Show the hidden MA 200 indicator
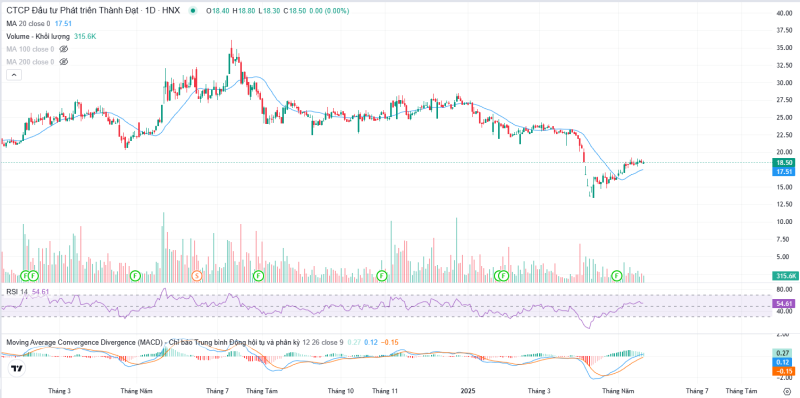 [x=63, y=62]
